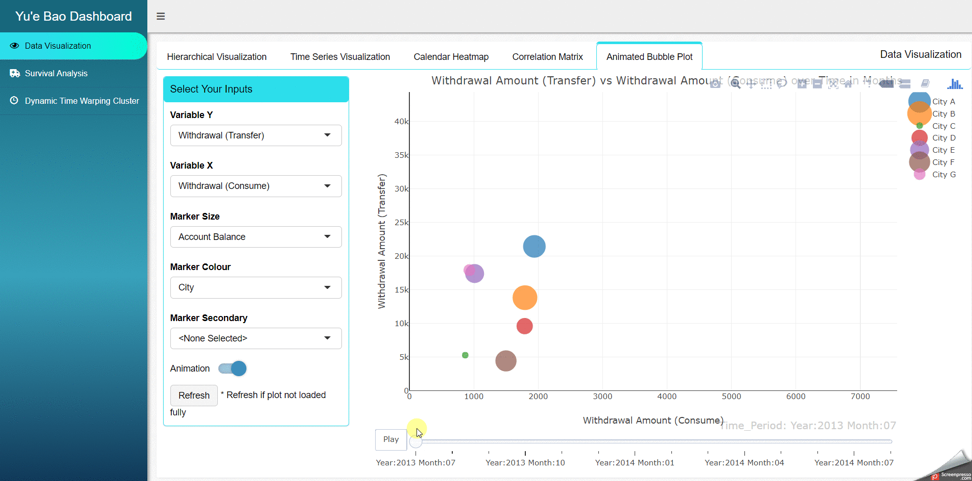Switch to Hierarchical Visualization tab

(x=217, y=56)
